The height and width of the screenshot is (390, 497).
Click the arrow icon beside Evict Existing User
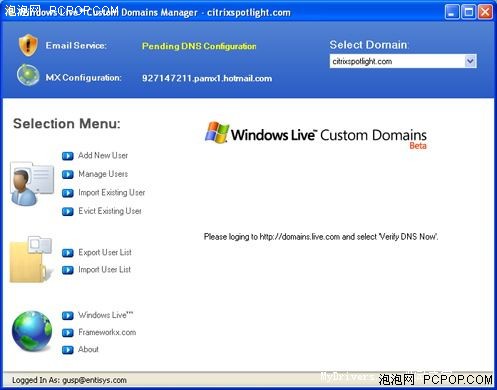coord(68,212)
